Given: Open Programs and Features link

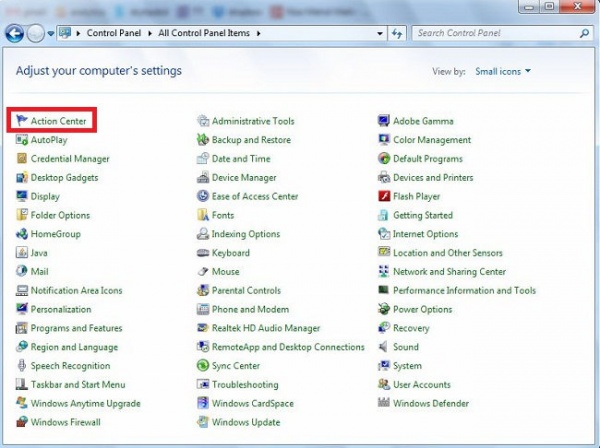Looking at the screenshot, I should (x=77, y=328).
